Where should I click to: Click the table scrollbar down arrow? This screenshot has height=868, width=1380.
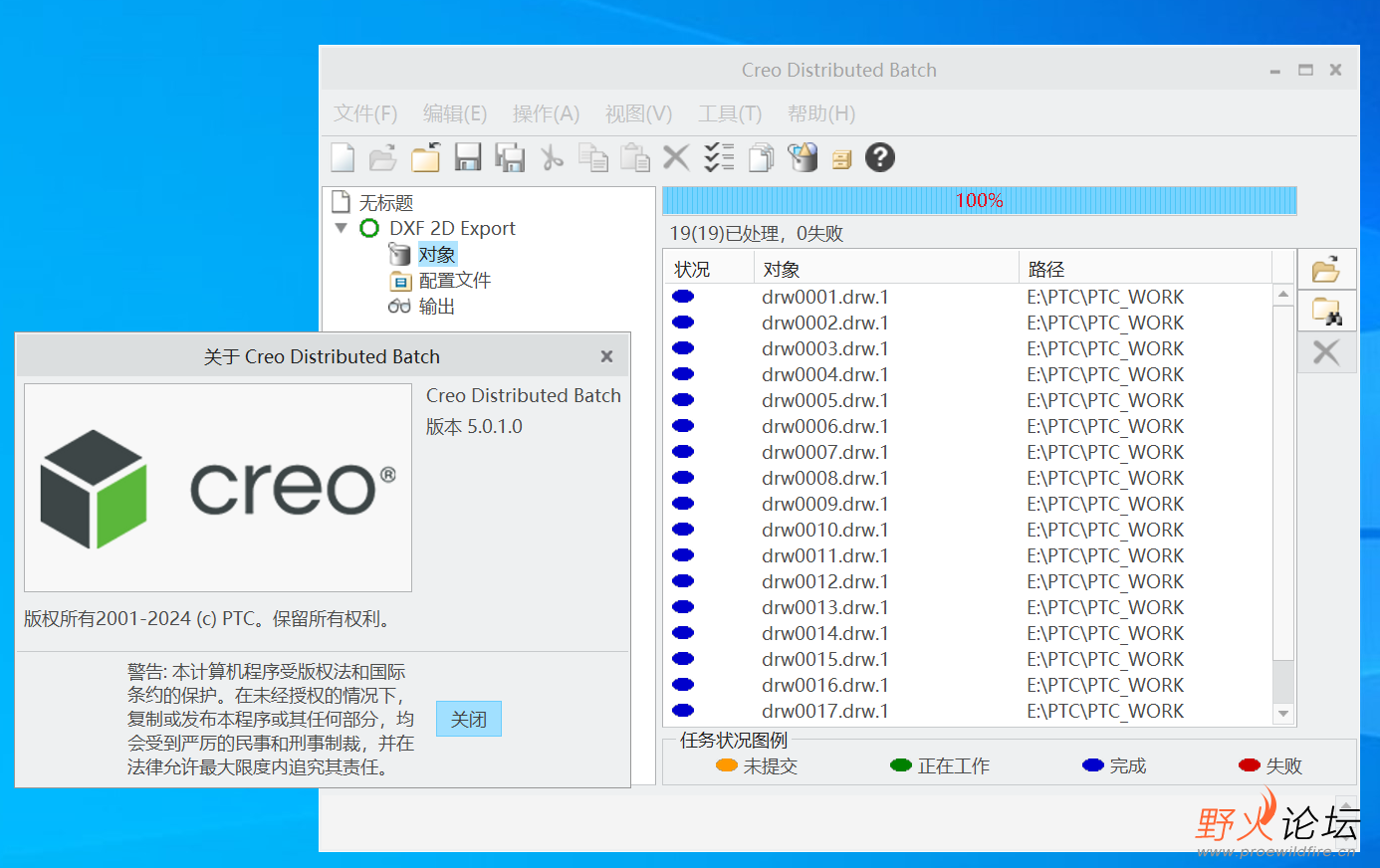[1283, 714]
